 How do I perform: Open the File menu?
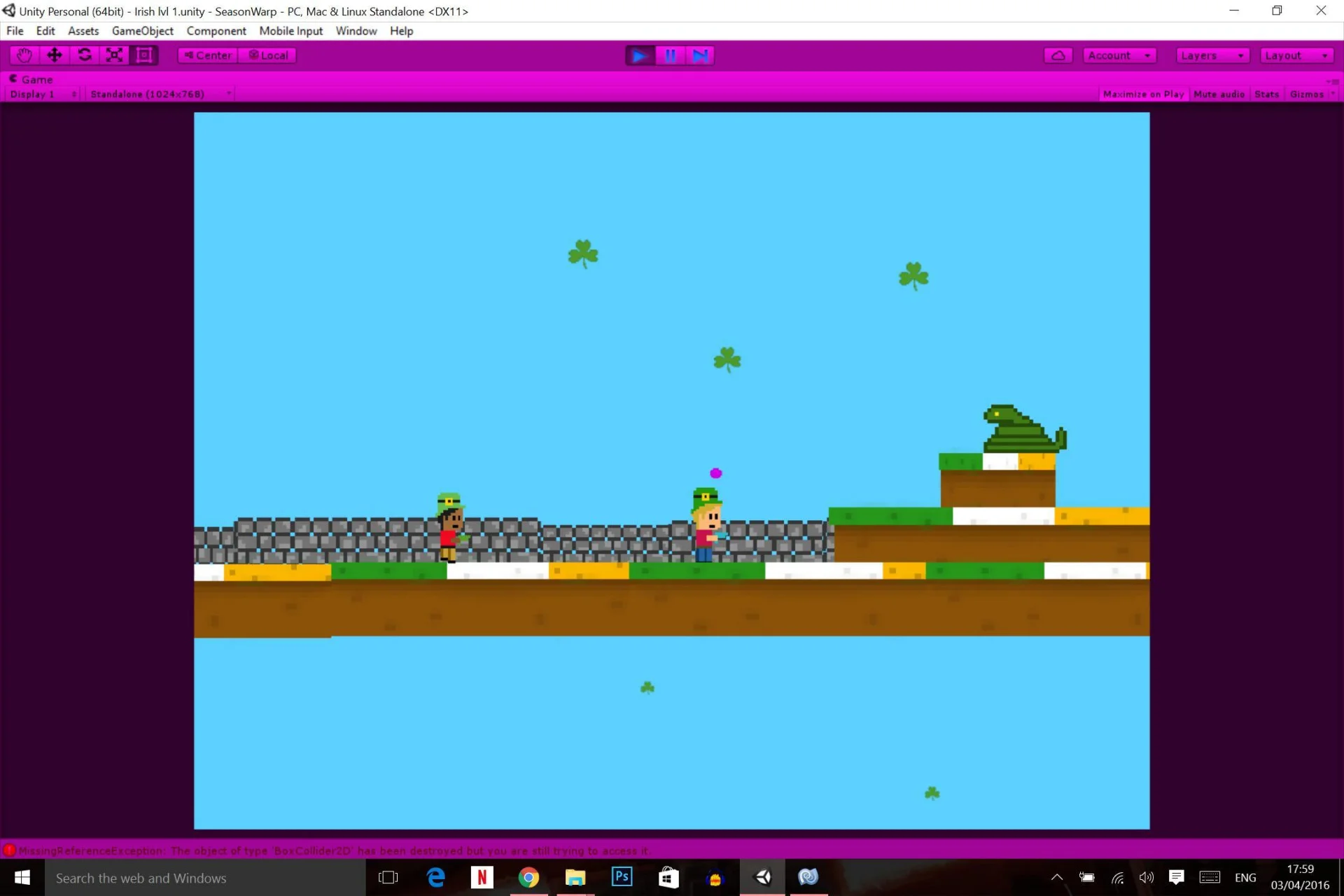point(15,31)
